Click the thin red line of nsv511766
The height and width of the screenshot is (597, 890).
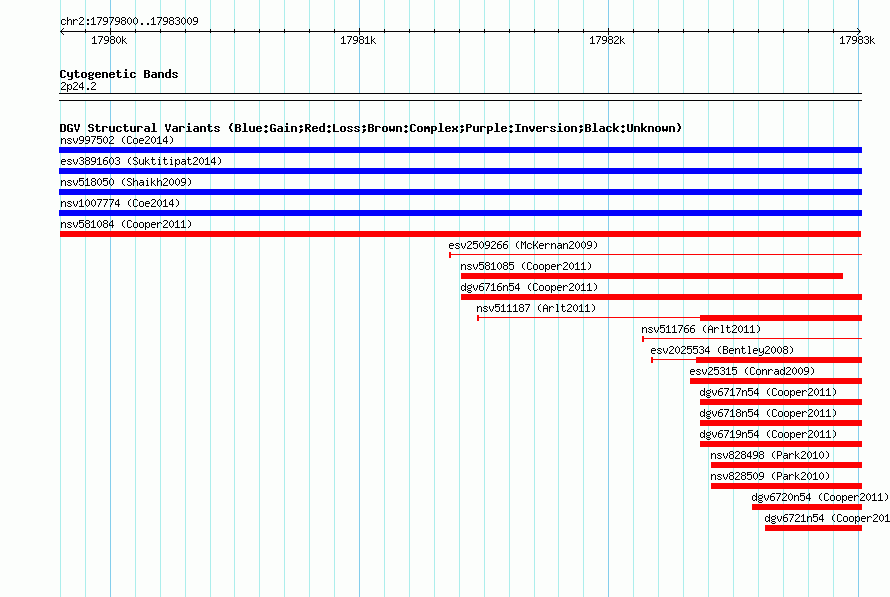coord(752,339)
